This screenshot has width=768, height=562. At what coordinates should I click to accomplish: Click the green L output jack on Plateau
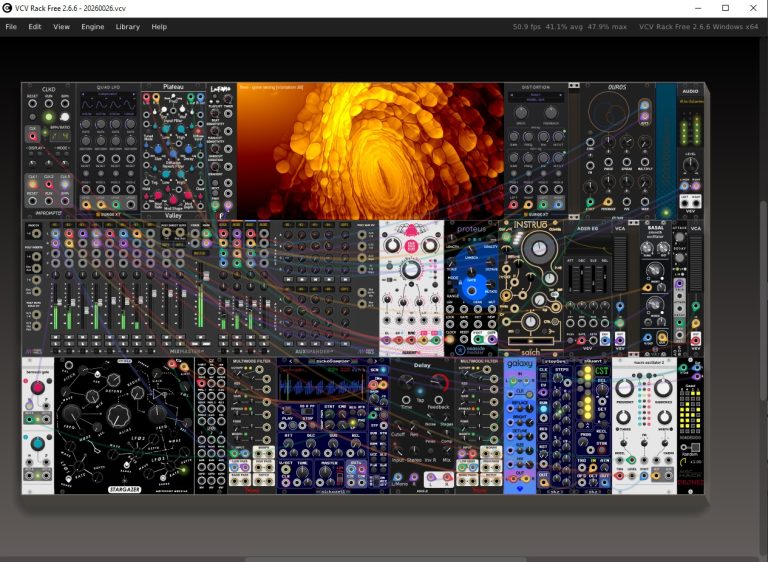[x=191, y=98]
